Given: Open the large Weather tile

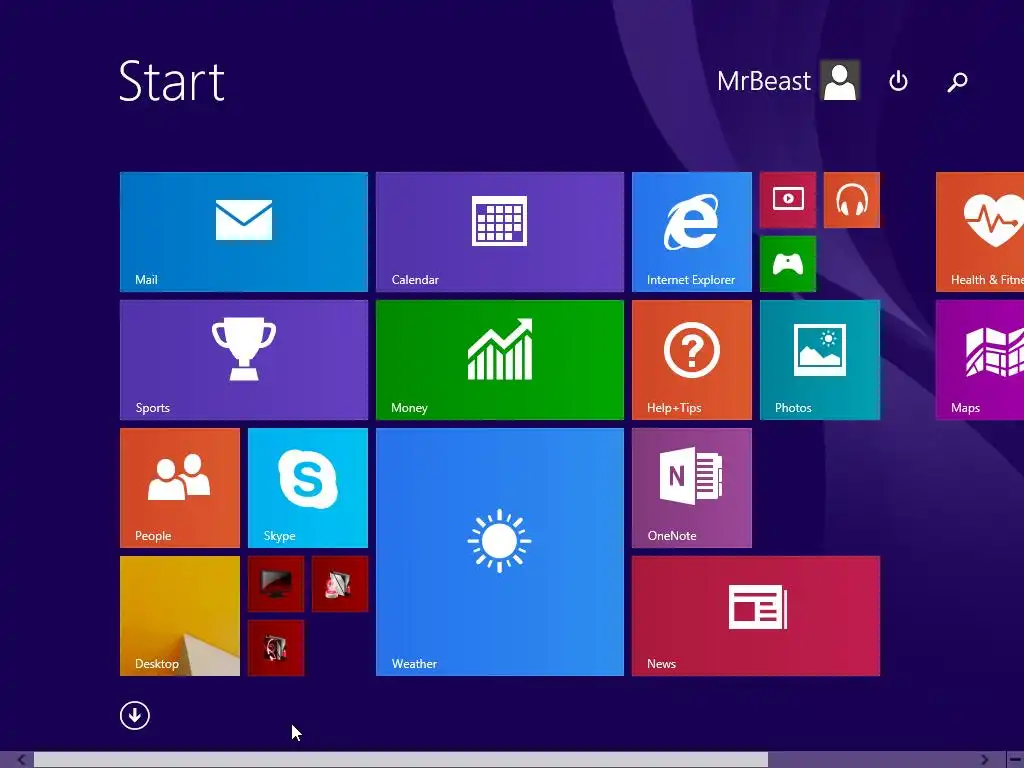Looking at the screenshot, I should pyautogui.click(x=500, y=552).
